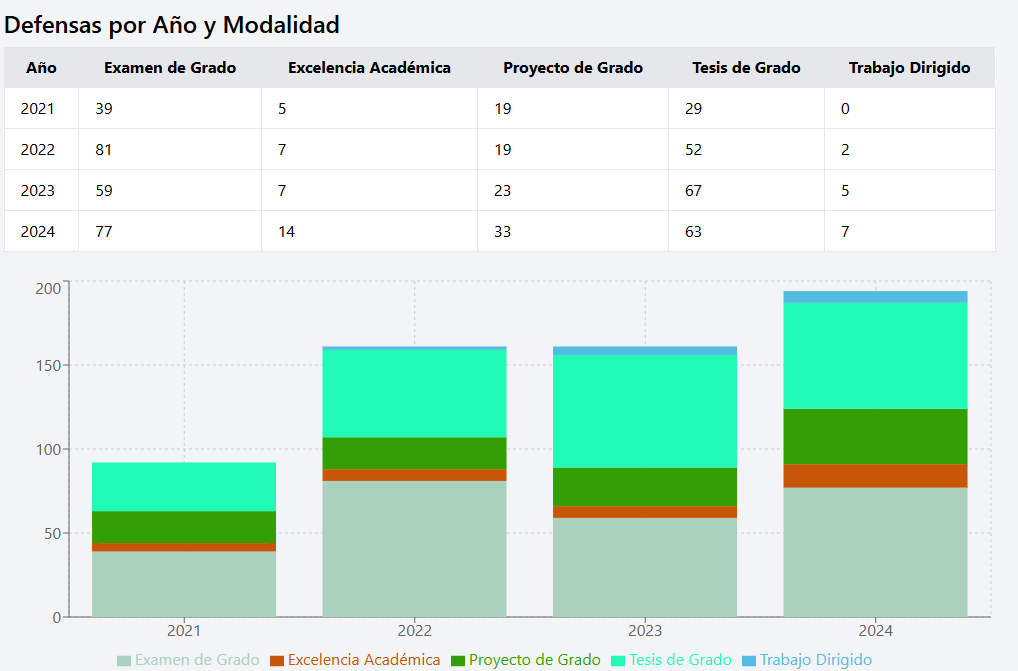Toggle the Tesis de Grado legend label
The height and width of the screenshot is (671, 1018).
680,660
